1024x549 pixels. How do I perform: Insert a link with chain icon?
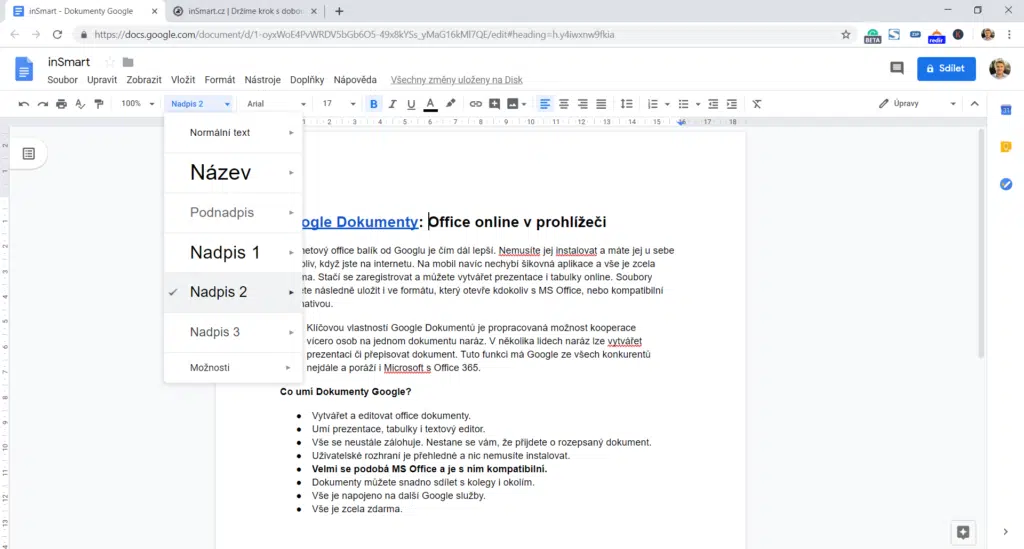pos(475,104)
